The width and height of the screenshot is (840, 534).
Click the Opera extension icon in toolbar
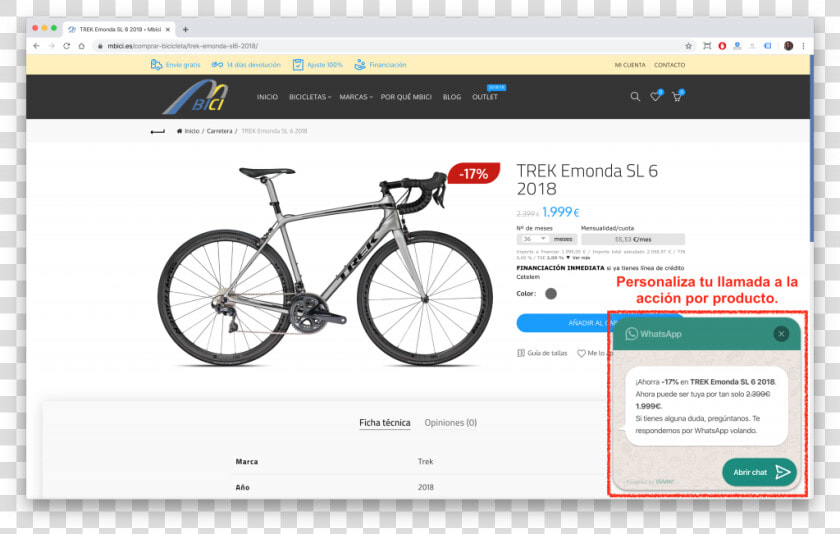(x=722, y=46)
